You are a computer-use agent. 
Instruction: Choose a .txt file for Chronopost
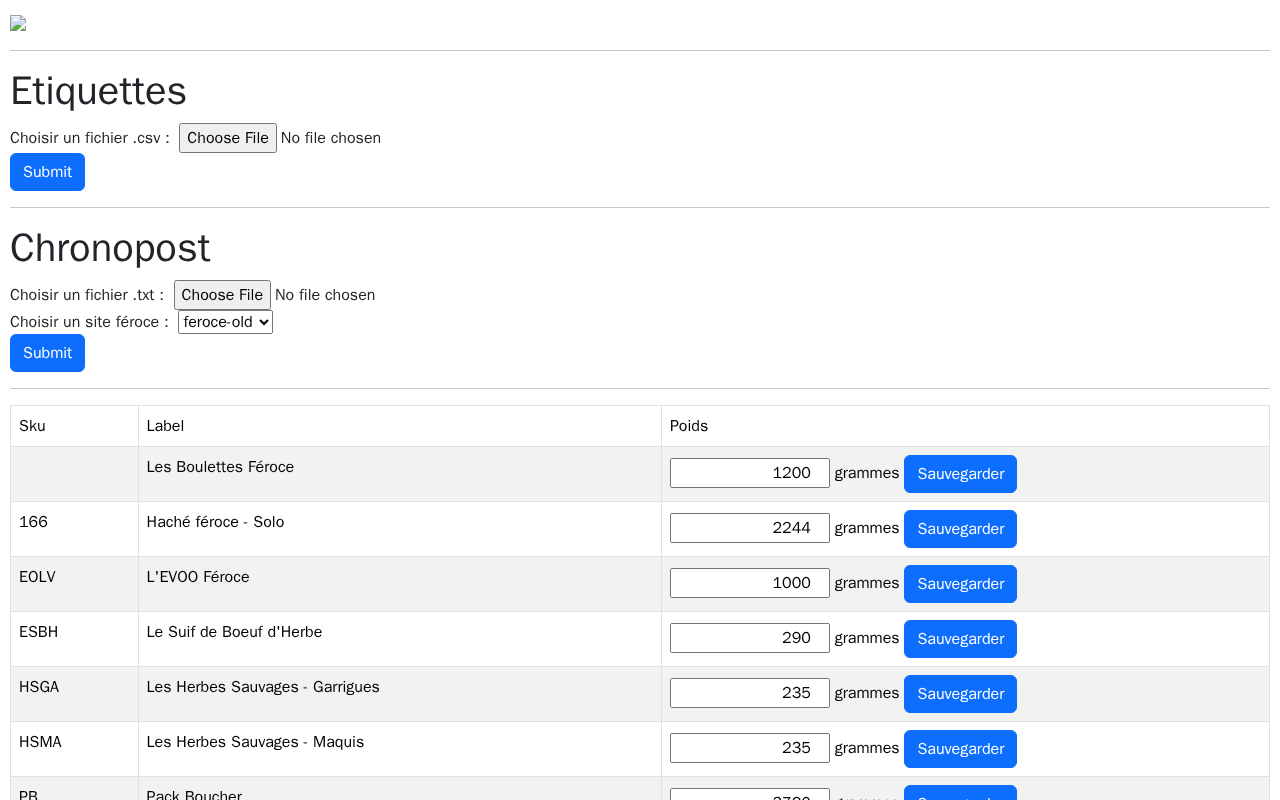(222, 295)
